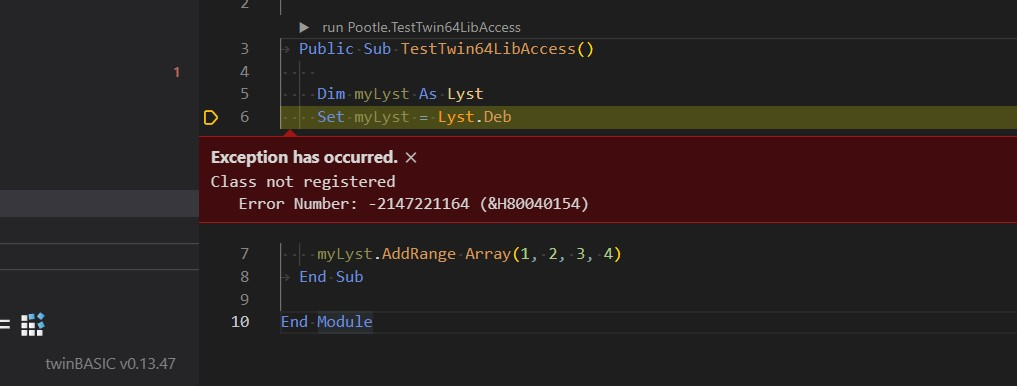Click the Array(1, 2, 3, 4) expression
Screen dimensions: 1017x386
[x=544, y=254]
